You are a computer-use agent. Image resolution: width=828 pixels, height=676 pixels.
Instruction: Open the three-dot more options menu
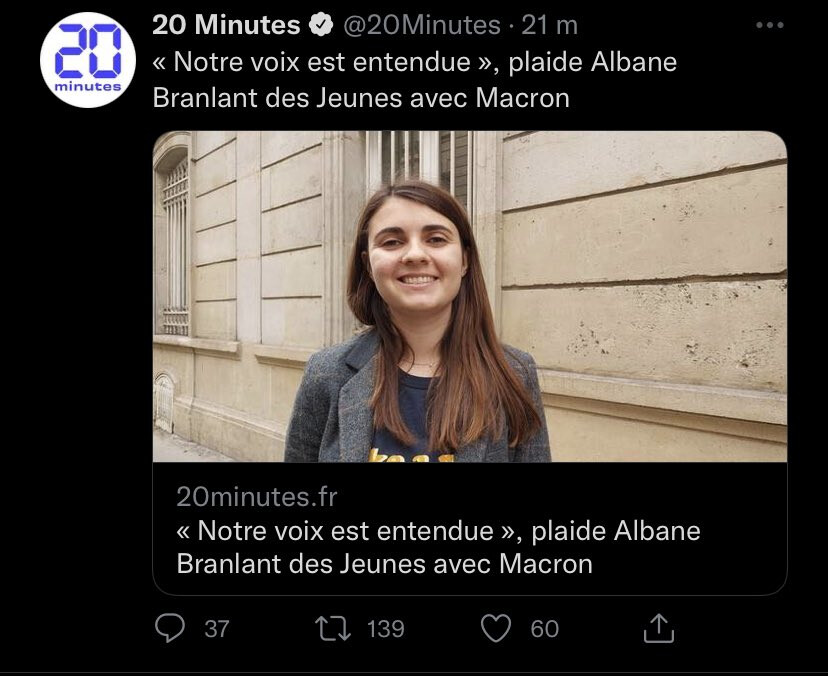pyautogui.click(x=768, y=25)
